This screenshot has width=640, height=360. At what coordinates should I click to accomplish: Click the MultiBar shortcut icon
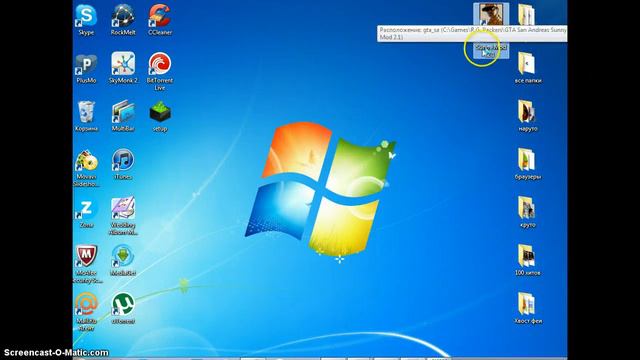[x=123, y=112]
